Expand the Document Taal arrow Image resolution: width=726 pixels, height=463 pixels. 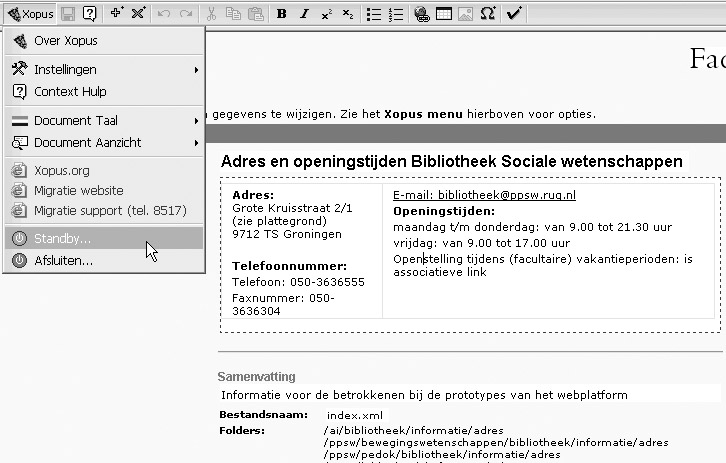pyautogui.click(x=196, y=121)
